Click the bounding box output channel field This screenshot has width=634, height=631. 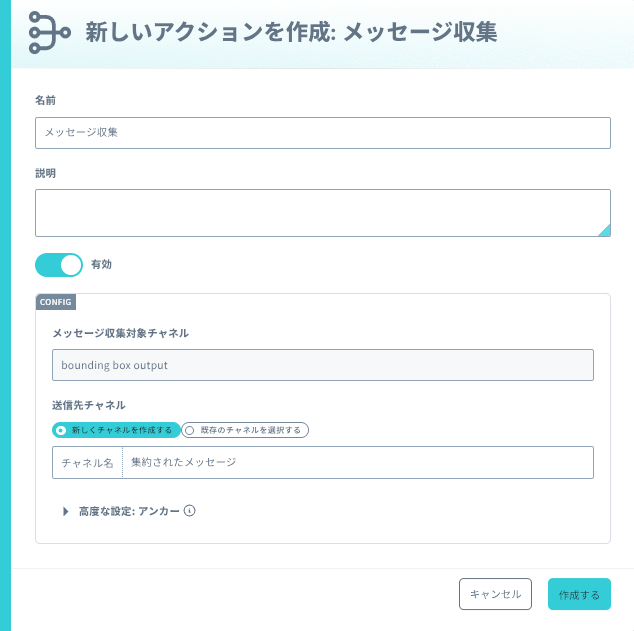pos(323,365)
